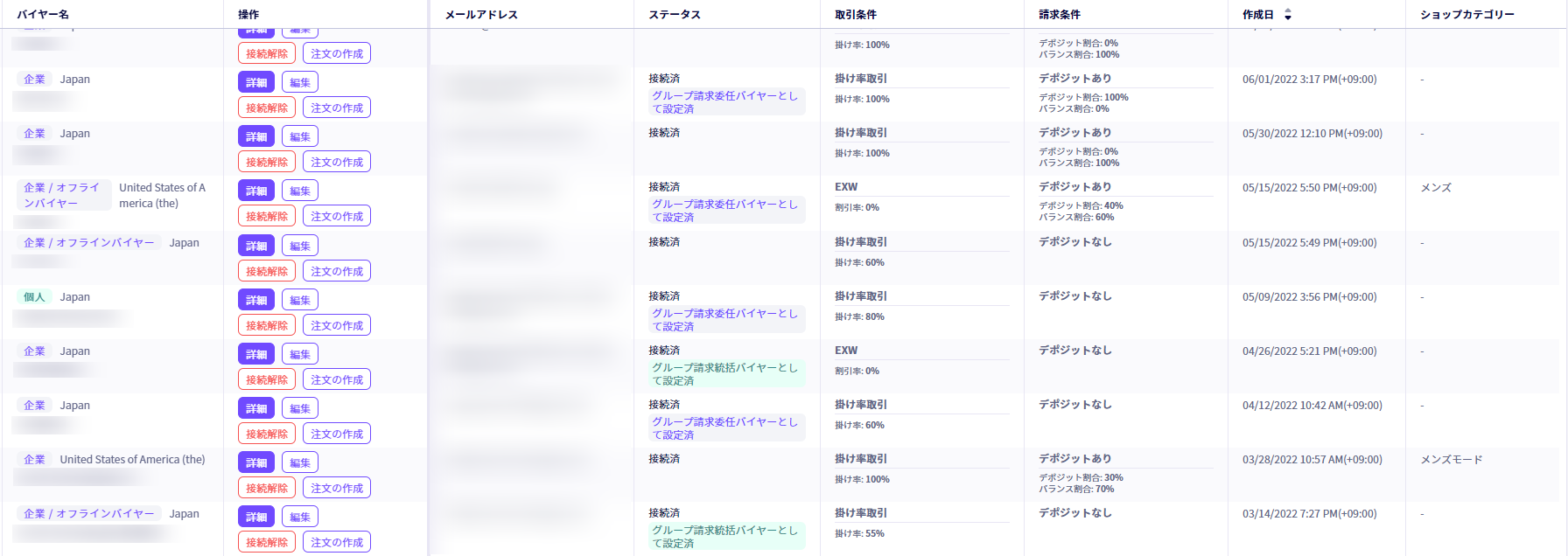Click 注文の作成 in the 05/15/2022 5:50 PM row
1568x556 pixels.
tap(337, 216)
